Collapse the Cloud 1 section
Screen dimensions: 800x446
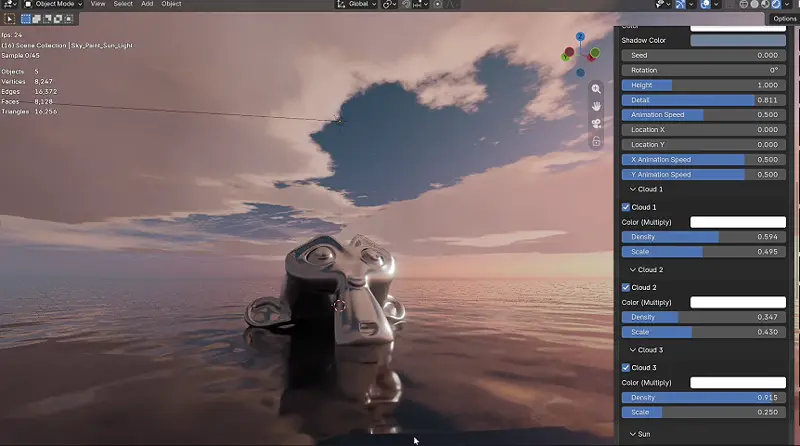tap(646, 189)
